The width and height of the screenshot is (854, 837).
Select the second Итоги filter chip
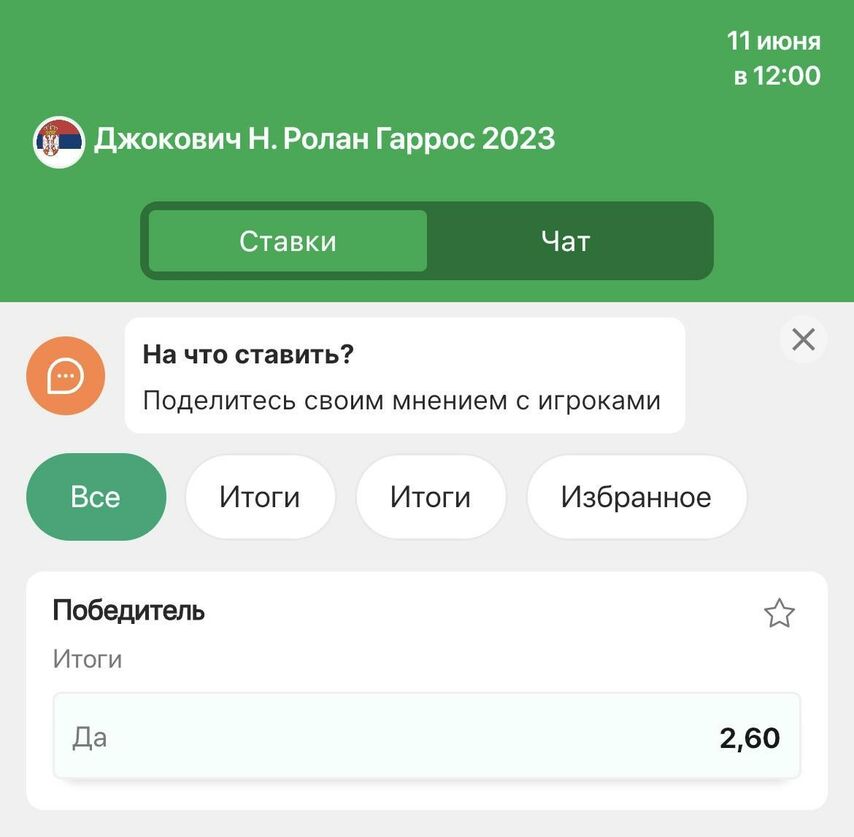430,497
